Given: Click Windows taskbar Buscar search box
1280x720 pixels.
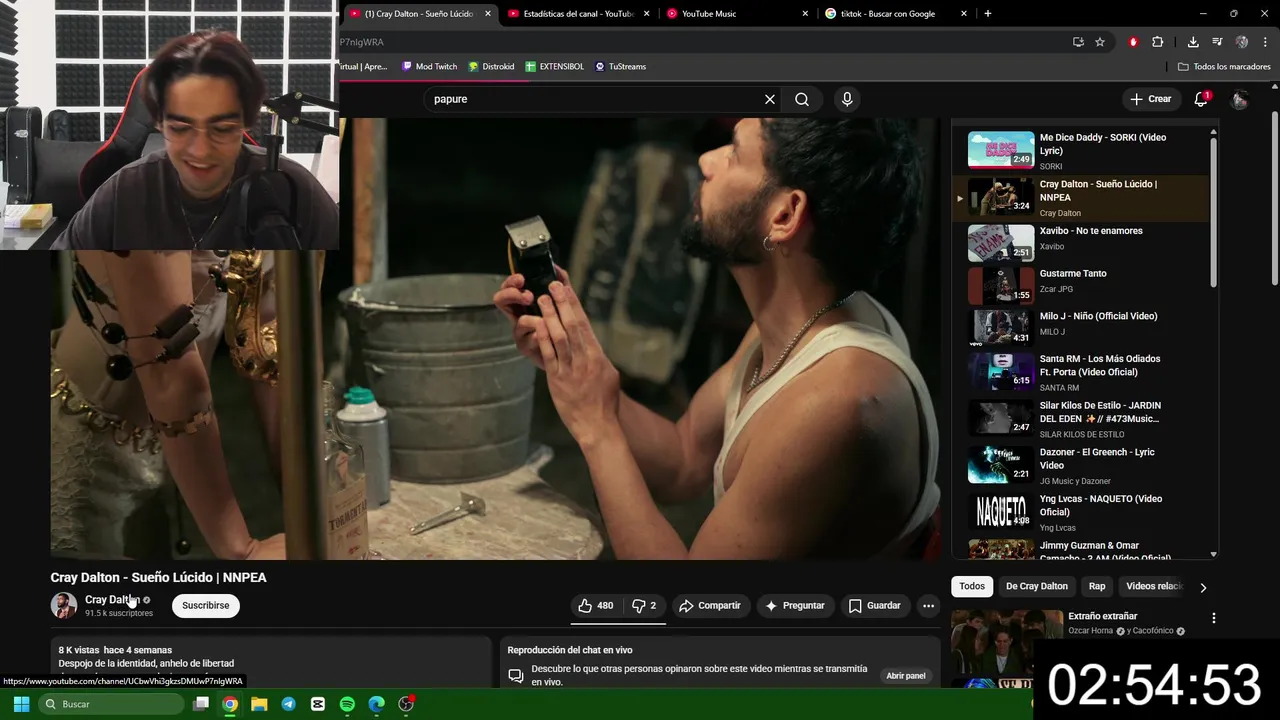Looking at the screenshot, I should pos(110,704).
